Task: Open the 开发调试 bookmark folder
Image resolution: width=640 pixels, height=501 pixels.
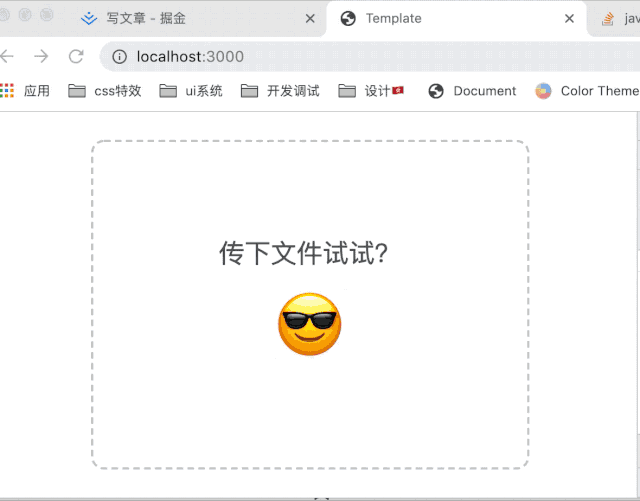Action: pos(280,91)
